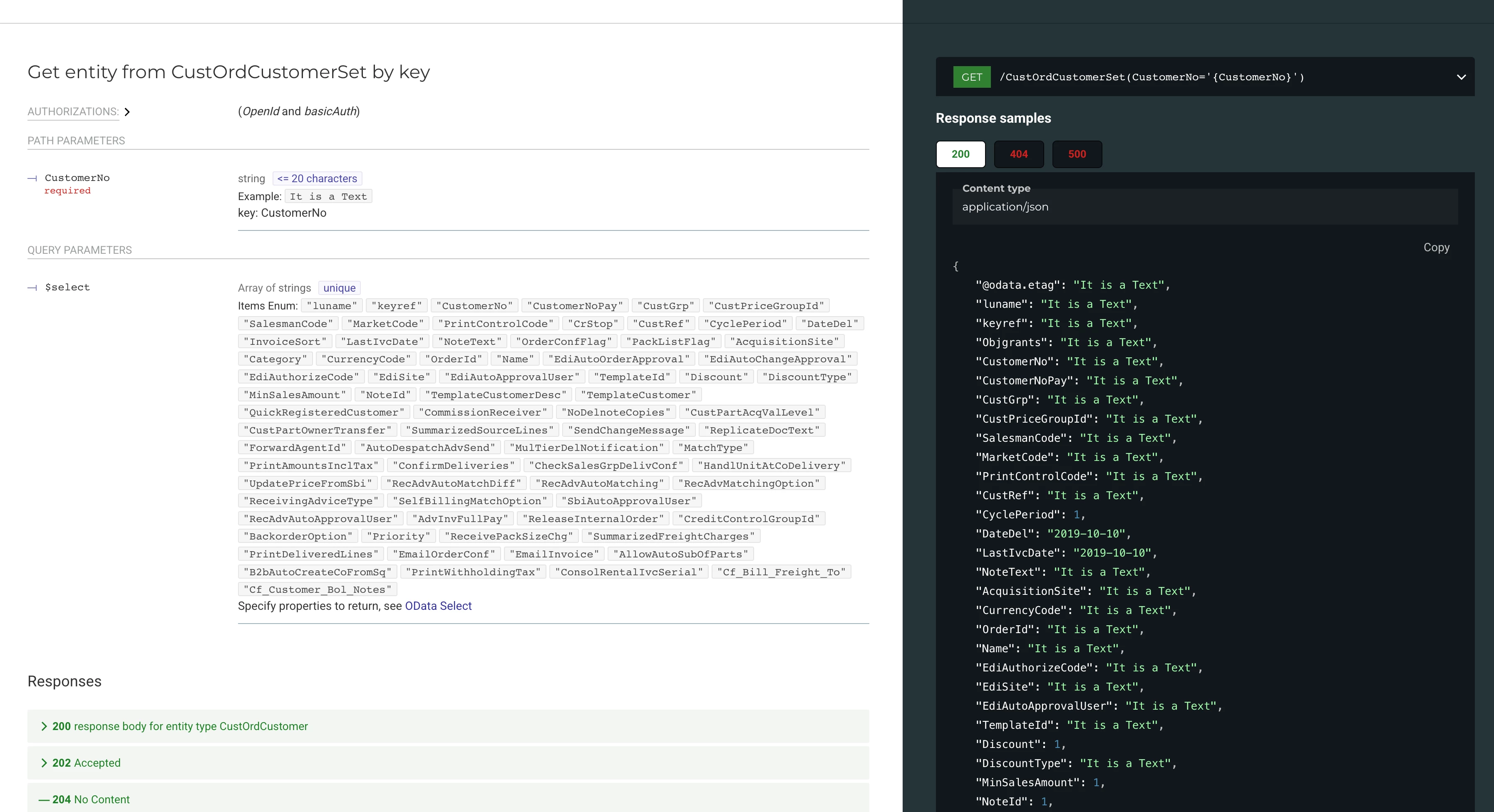Click the "MulTierDelNotification" enum item
Image resolution: width=1494 pixels, height=812 pixels.
[x=586, y=448]
